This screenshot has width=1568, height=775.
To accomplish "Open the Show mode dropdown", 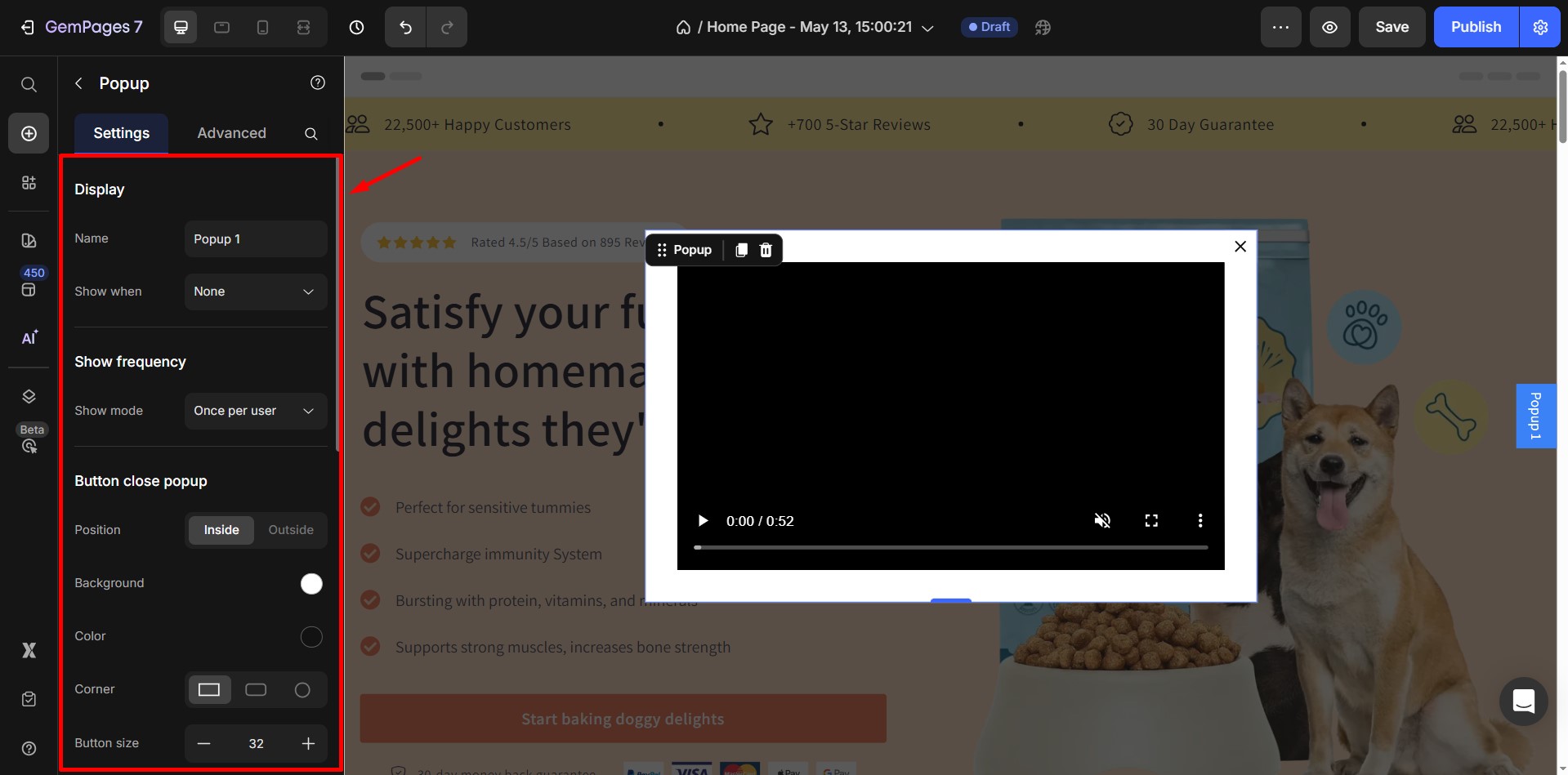I will coord(255,411).
